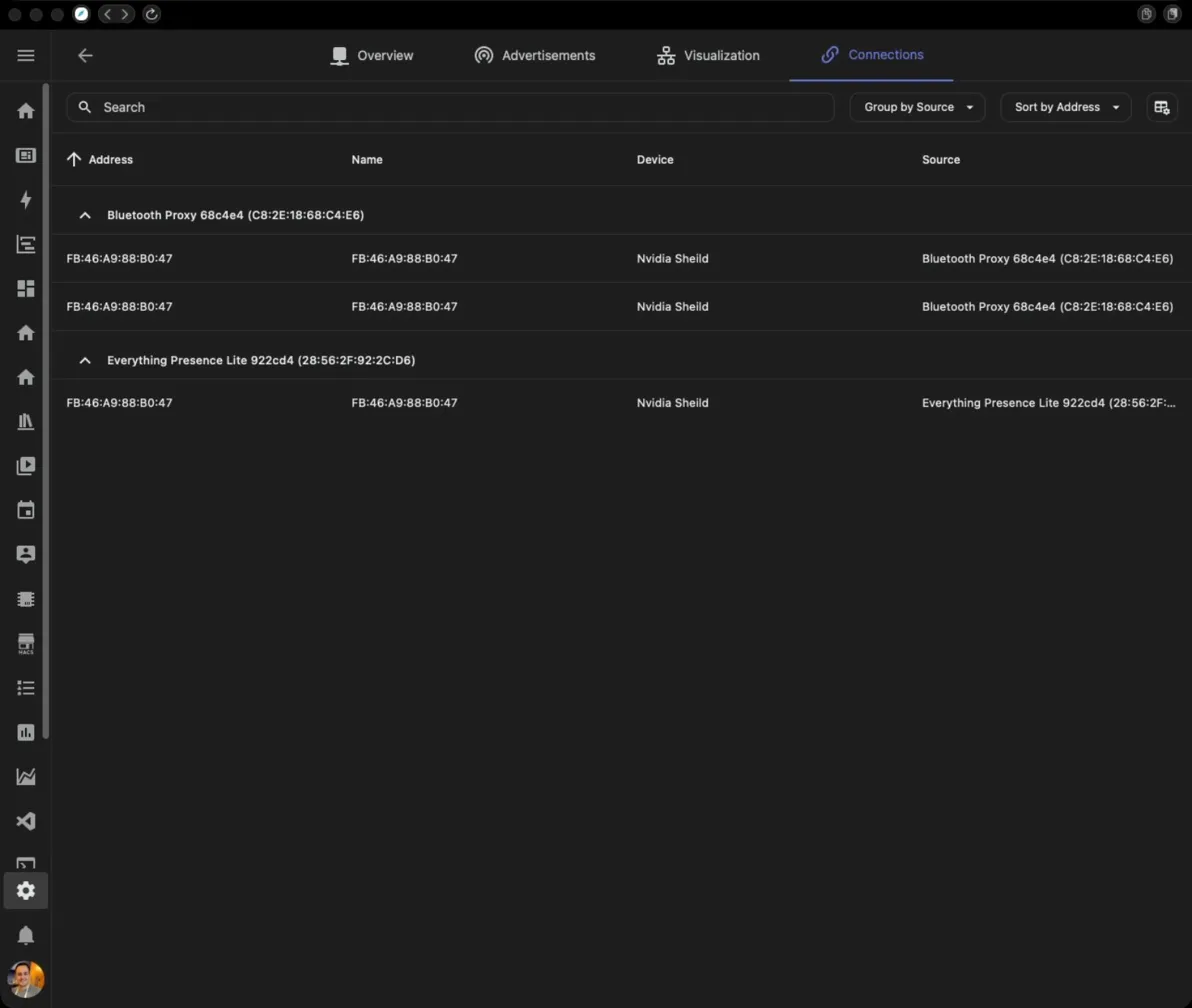Open the Settings gear in sidebar
Image resolution: width=1192 pixels, height=1008 pixels.
click(x=26, y=890)
